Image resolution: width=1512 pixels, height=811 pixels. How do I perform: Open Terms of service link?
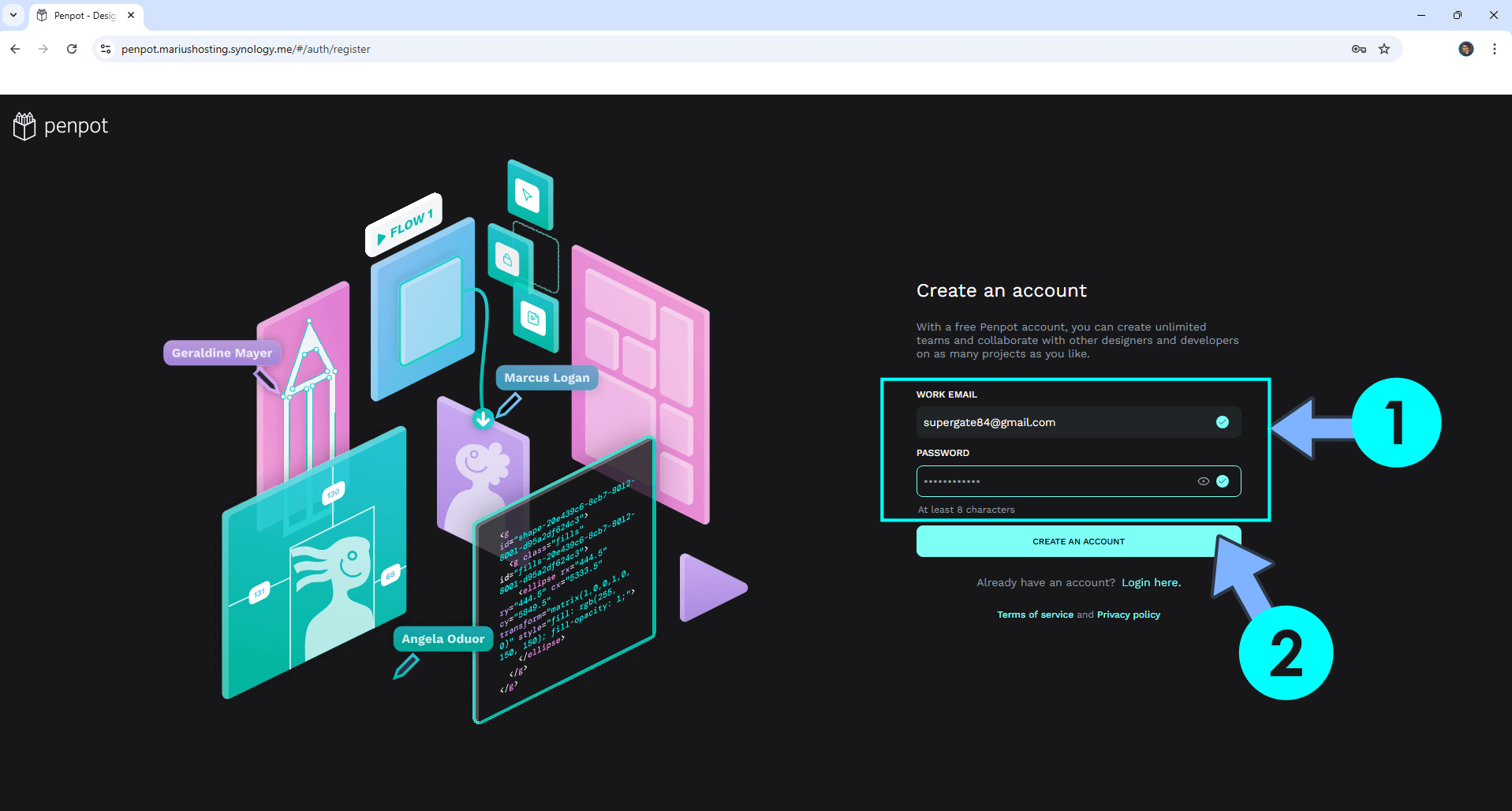[1035, 615]
